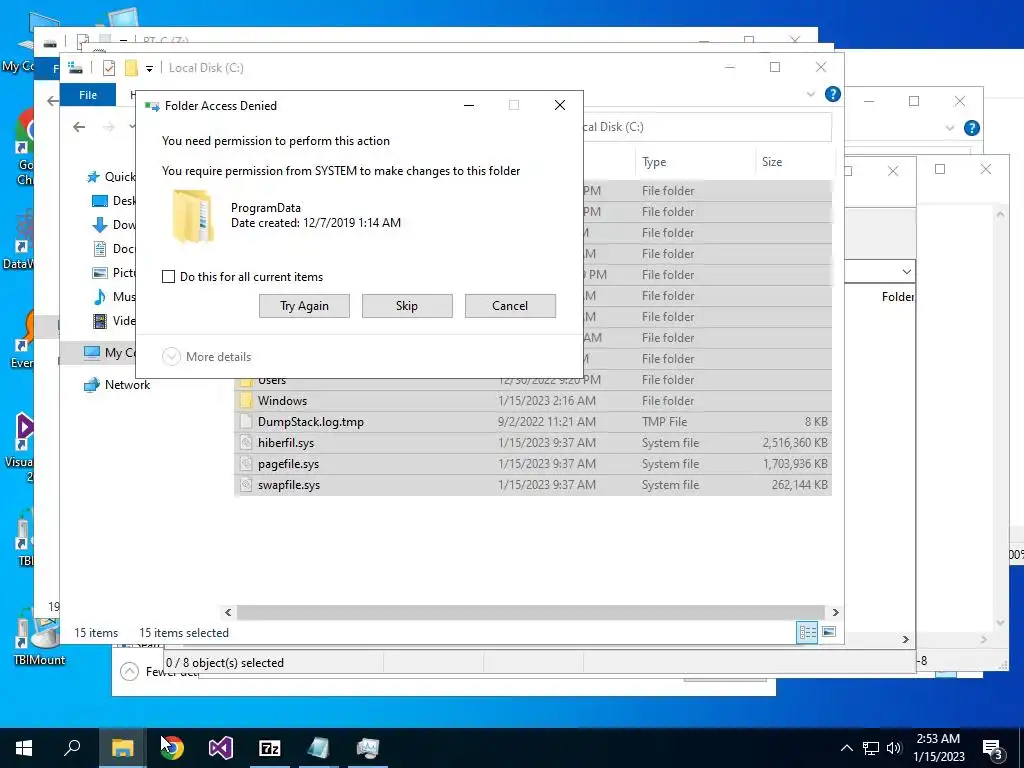Click the 2,516,360 KB size cell
Viewport: 1024px width, 768px height.
[795, 443]
